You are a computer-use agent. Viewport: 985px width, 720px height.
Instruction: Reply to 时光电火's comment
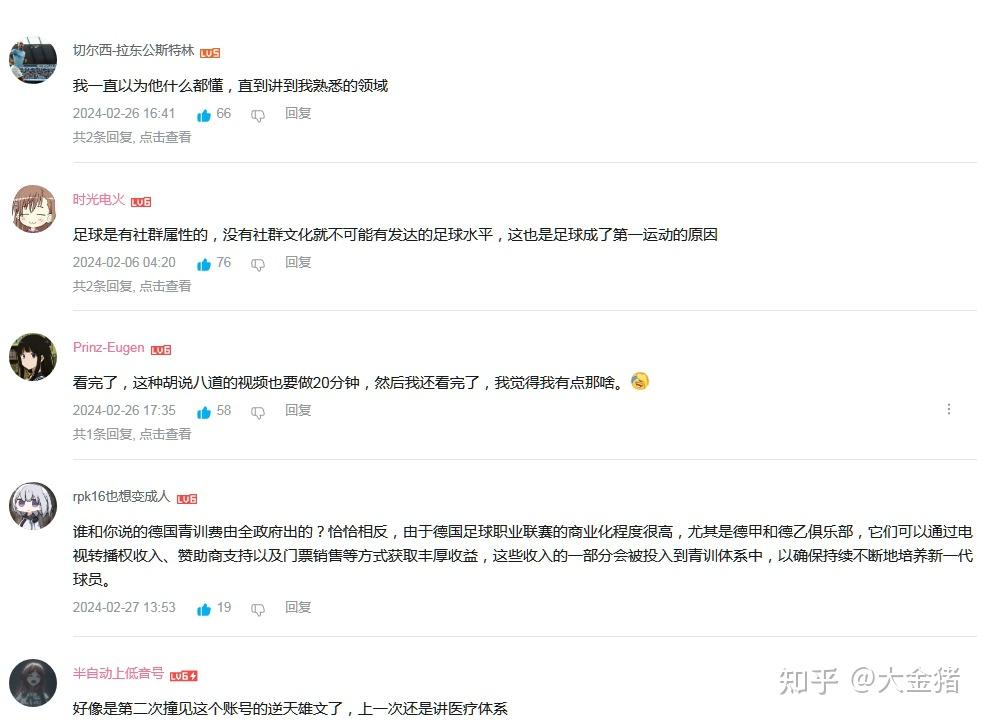(x=298, y=262)
